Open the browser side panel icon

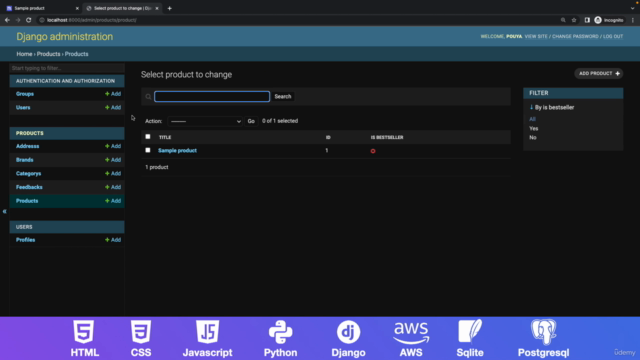pos(587,20)
